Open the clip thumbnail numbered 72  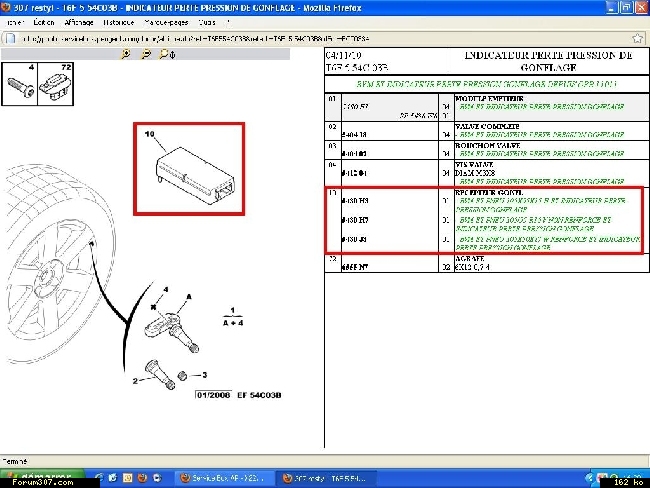56,84
